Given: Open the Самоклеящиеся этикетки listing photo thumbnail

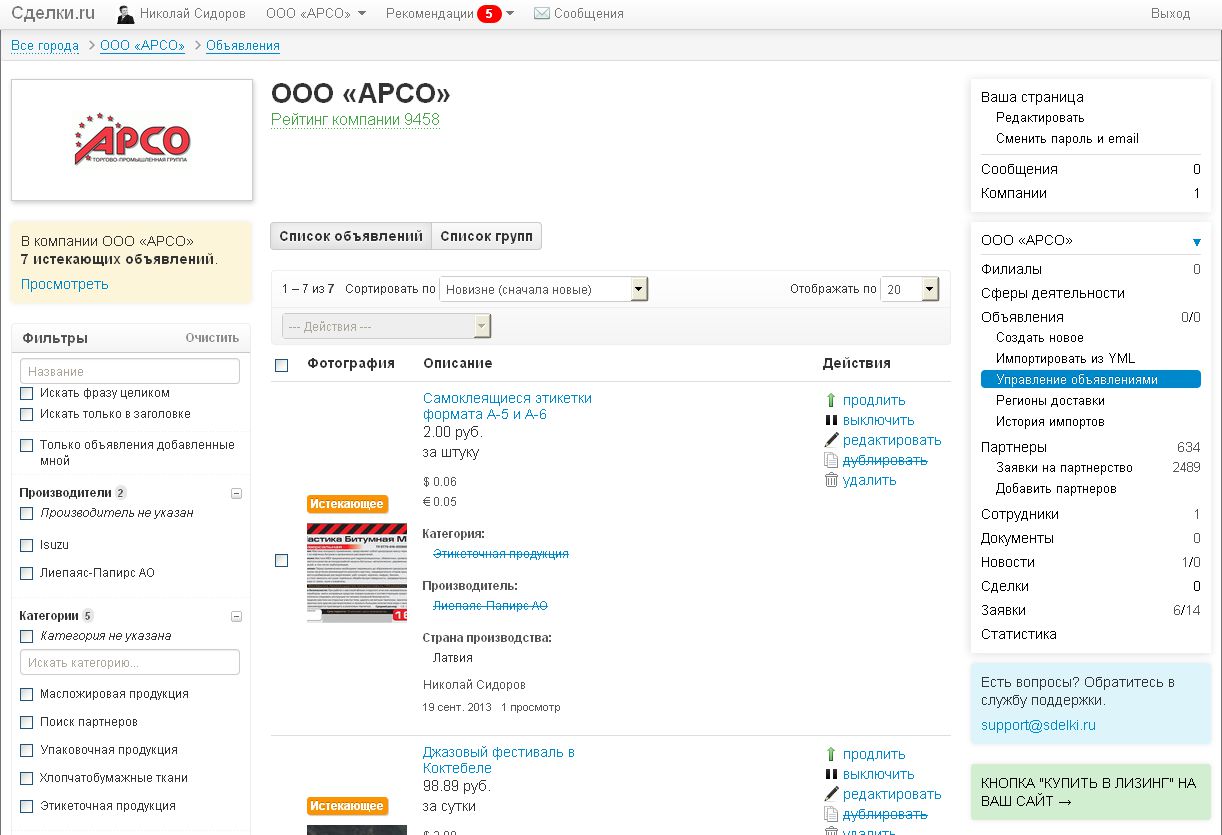Looking at the screenshot, I should (357, 572).
